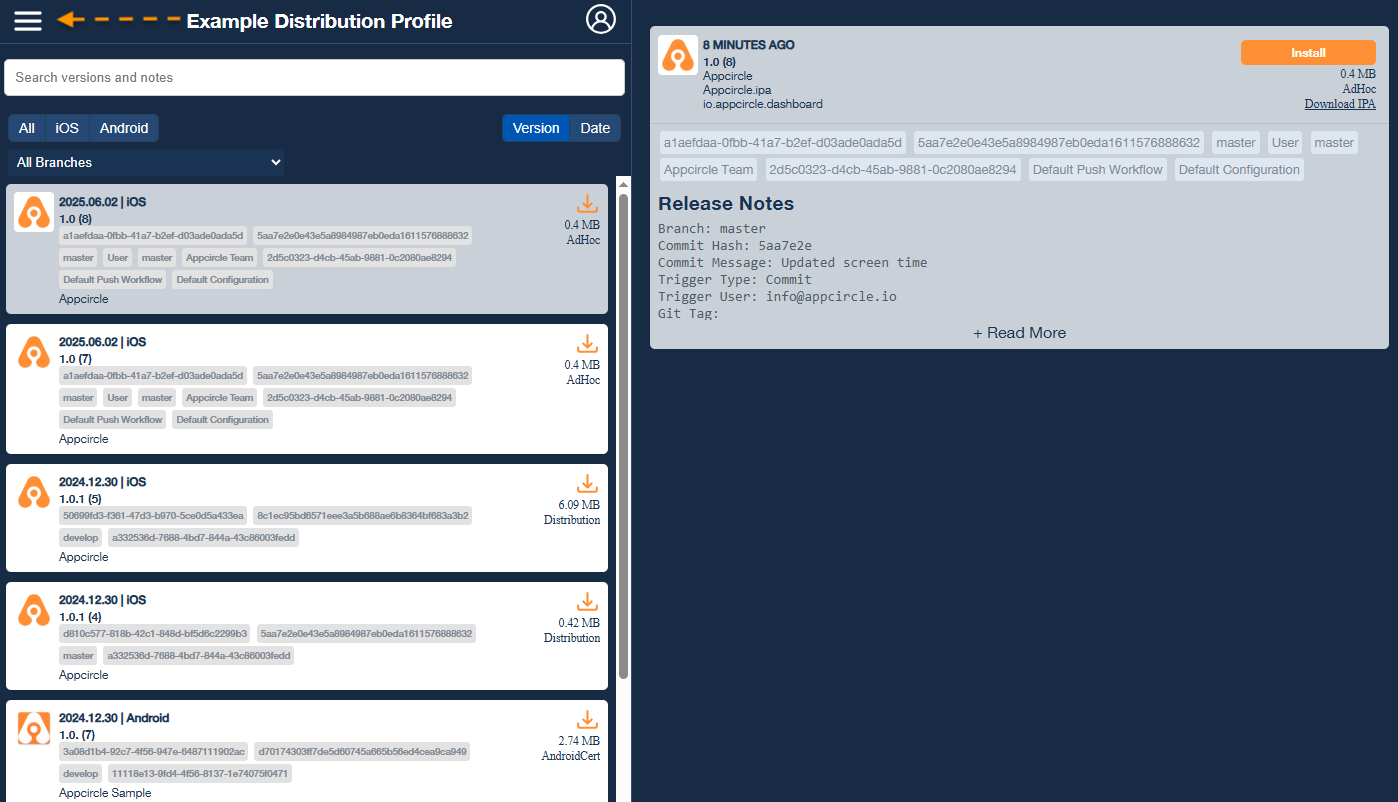Viewport: 1398px width, 802px height.
Task: Open the hamburger menu
Action: [28, 20]
